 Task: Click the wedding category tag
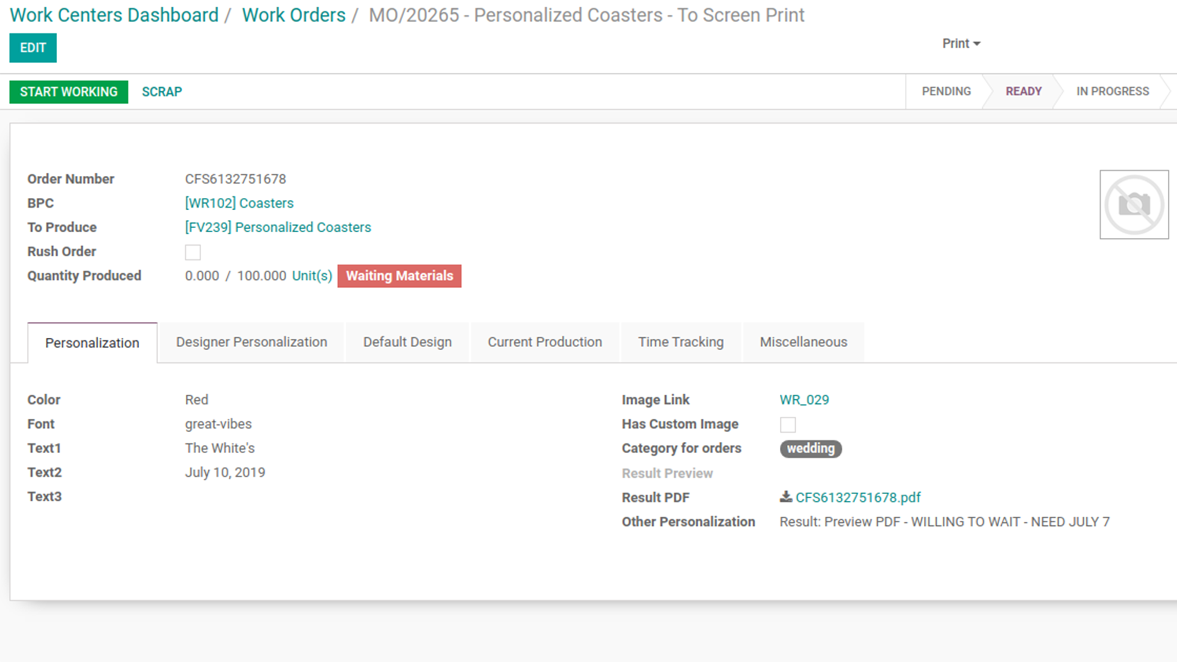(x=810, y=449)
